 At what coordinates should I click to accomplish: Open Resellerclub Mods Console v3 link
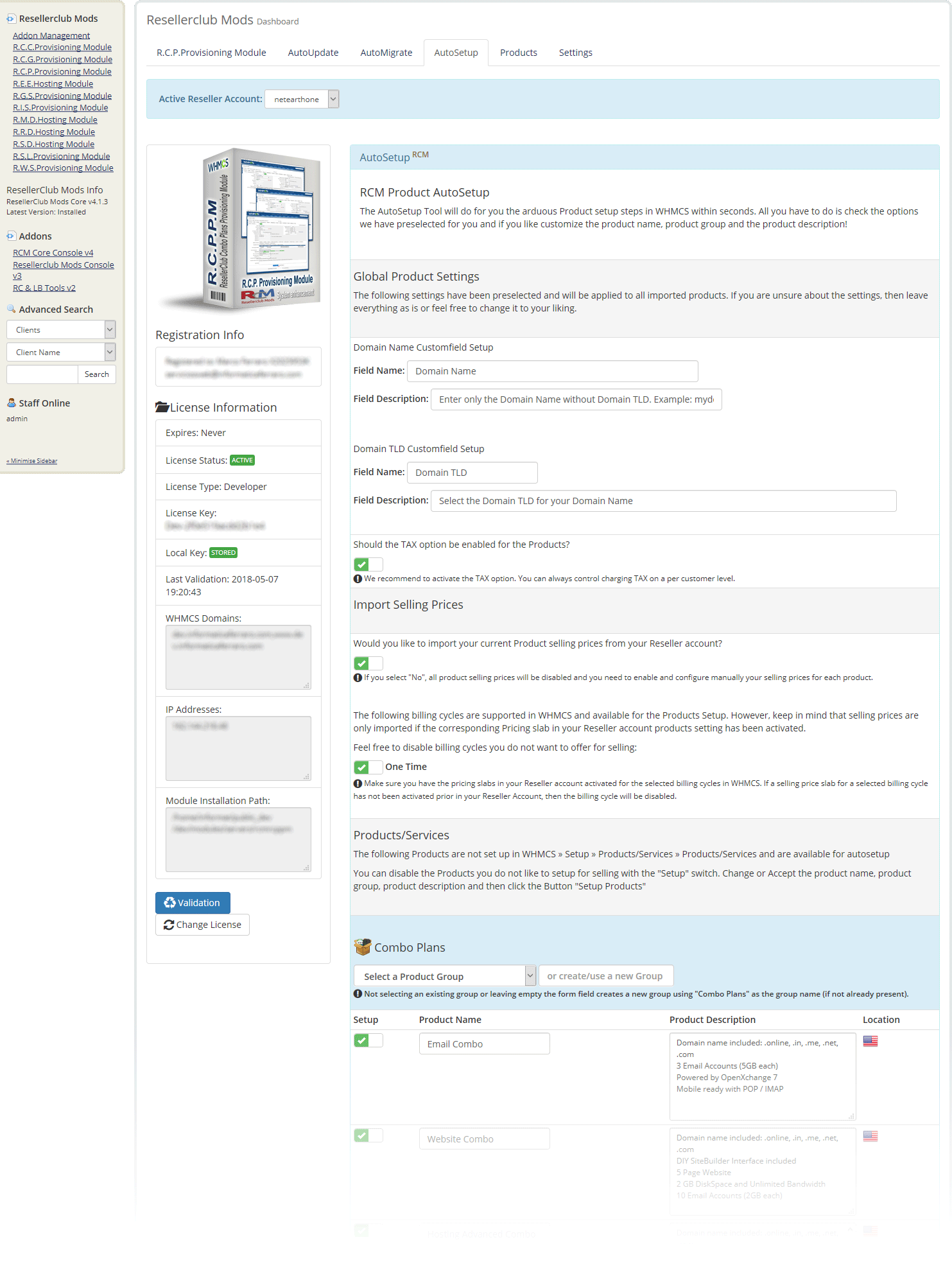(x=63, y=270)
